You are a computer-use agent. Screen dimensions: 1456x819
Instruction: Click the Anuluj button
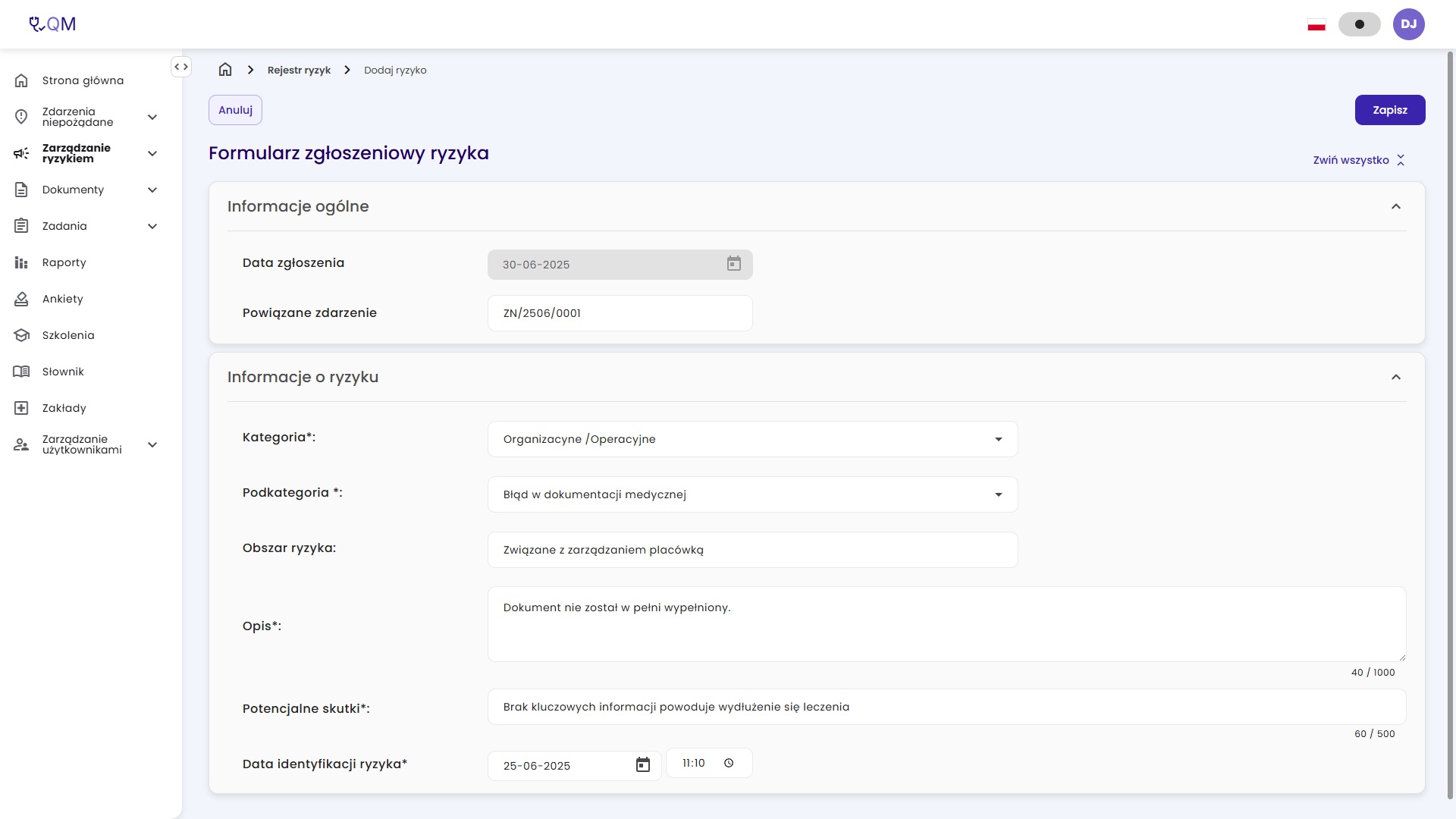pyautogui.click(x=235, y=110)
